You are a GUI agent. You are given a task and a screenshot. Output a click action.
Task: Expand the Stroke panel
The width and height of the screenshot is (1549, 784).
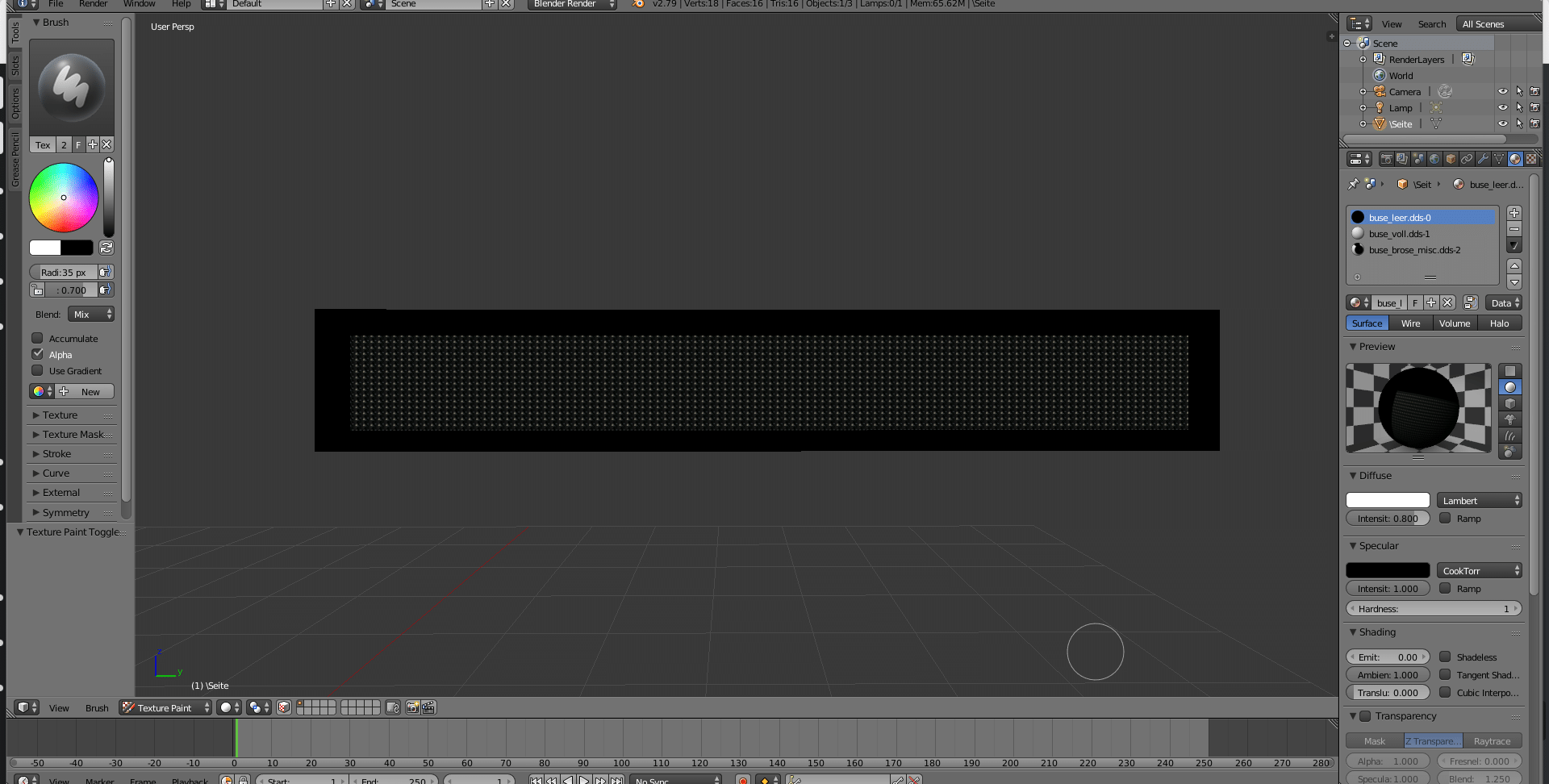[56, 454]
